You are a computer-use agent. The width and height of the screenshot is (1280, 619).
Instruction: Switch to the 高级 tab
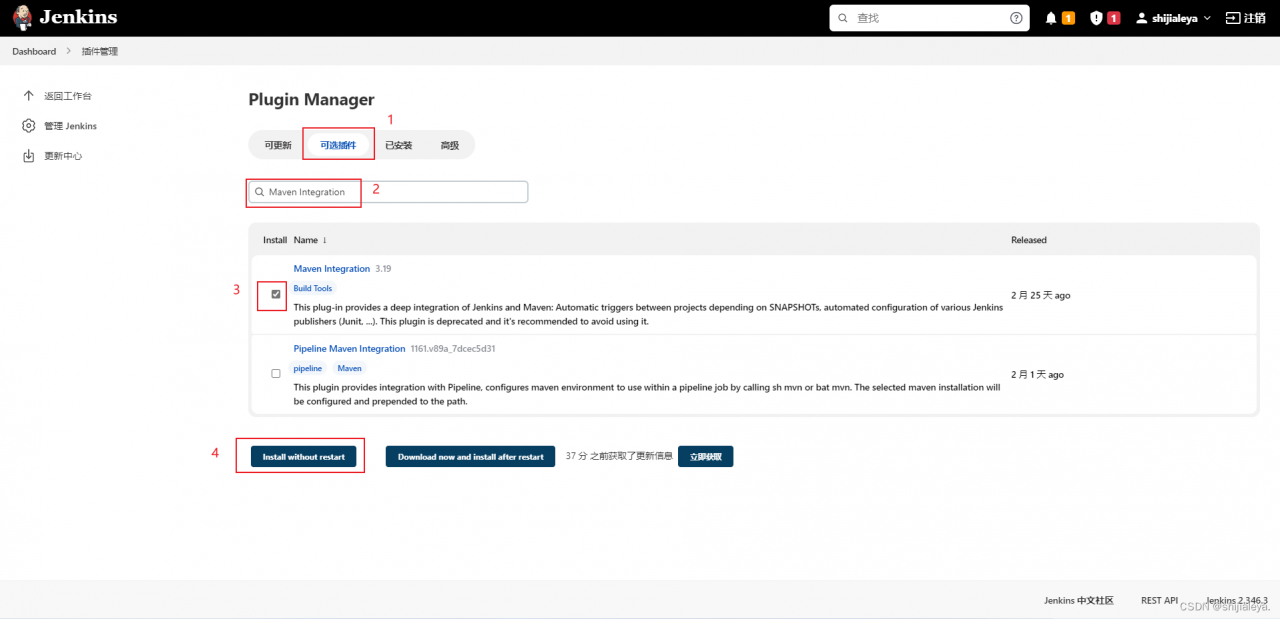450,145
